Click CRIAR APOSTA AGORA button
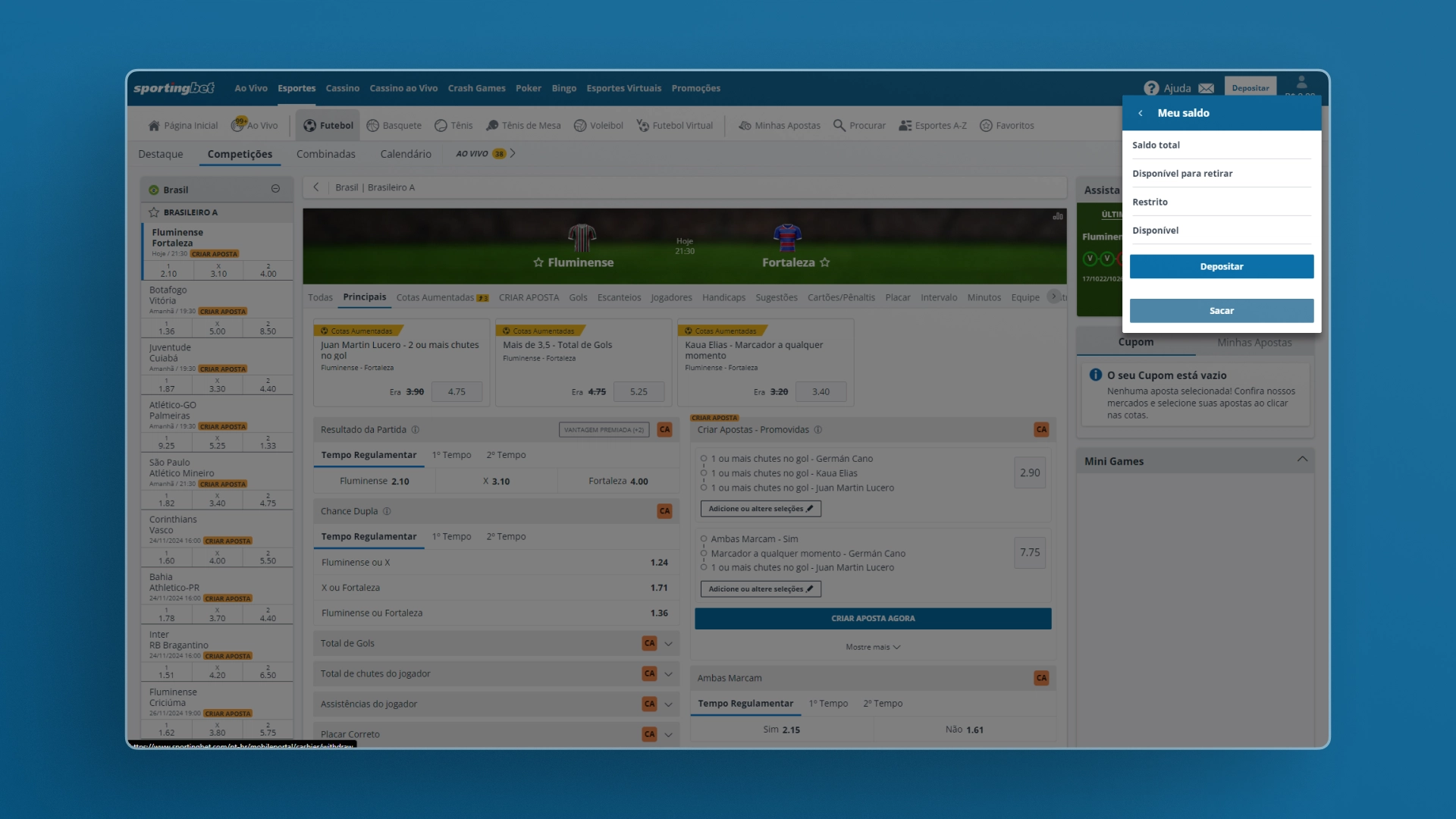The height and width of the screenshot is (819, 1456). point(873,619)
